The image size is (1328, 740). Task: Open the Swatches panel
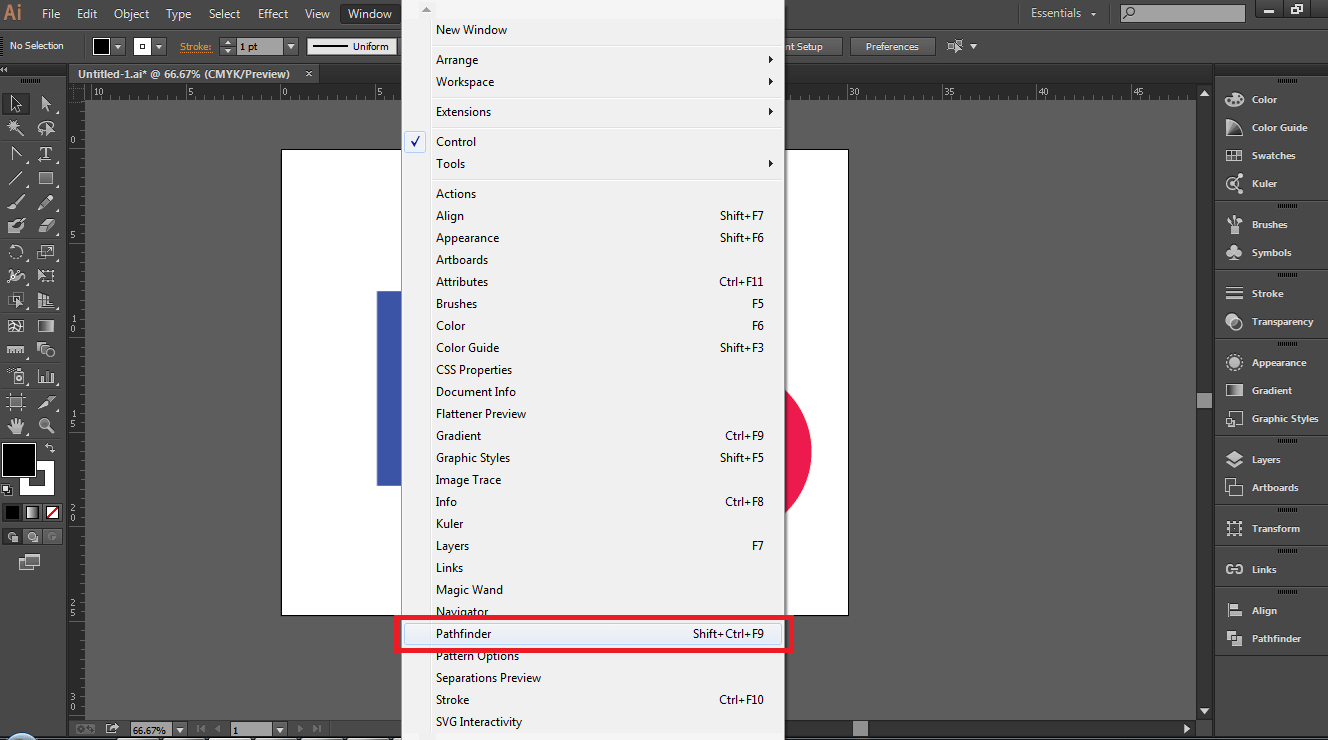[x=1266, y=155]
